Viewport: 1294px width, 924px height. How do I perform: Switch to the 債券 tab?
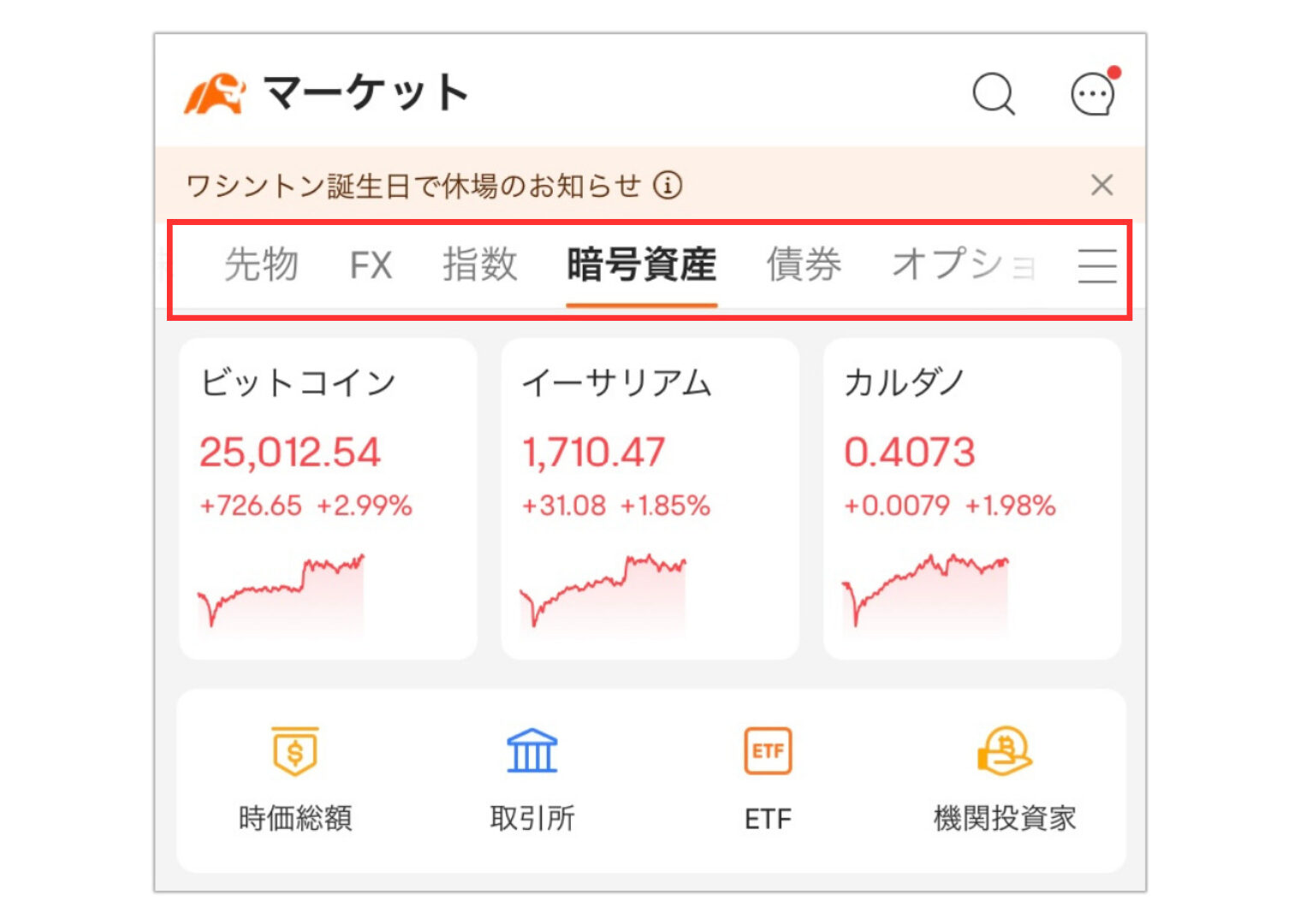point(804,264)
